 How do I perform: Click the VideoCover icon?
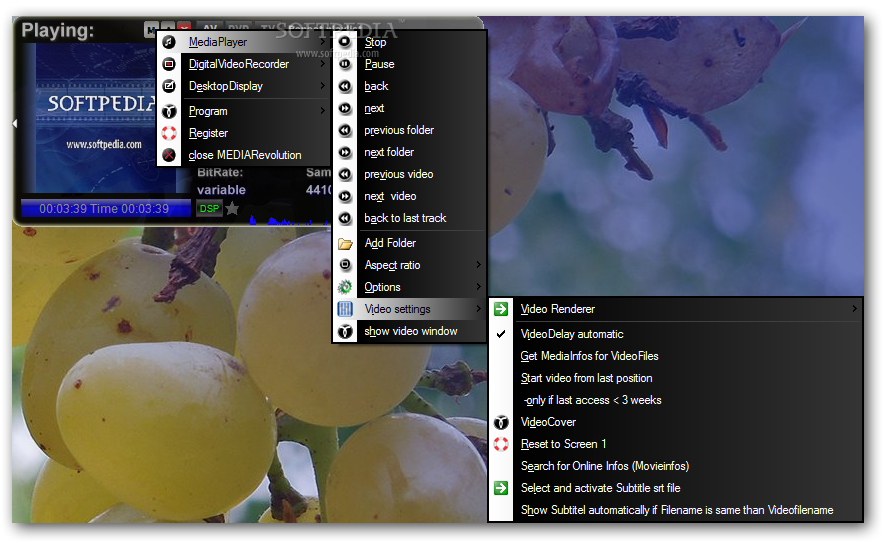tap(501, 422)
